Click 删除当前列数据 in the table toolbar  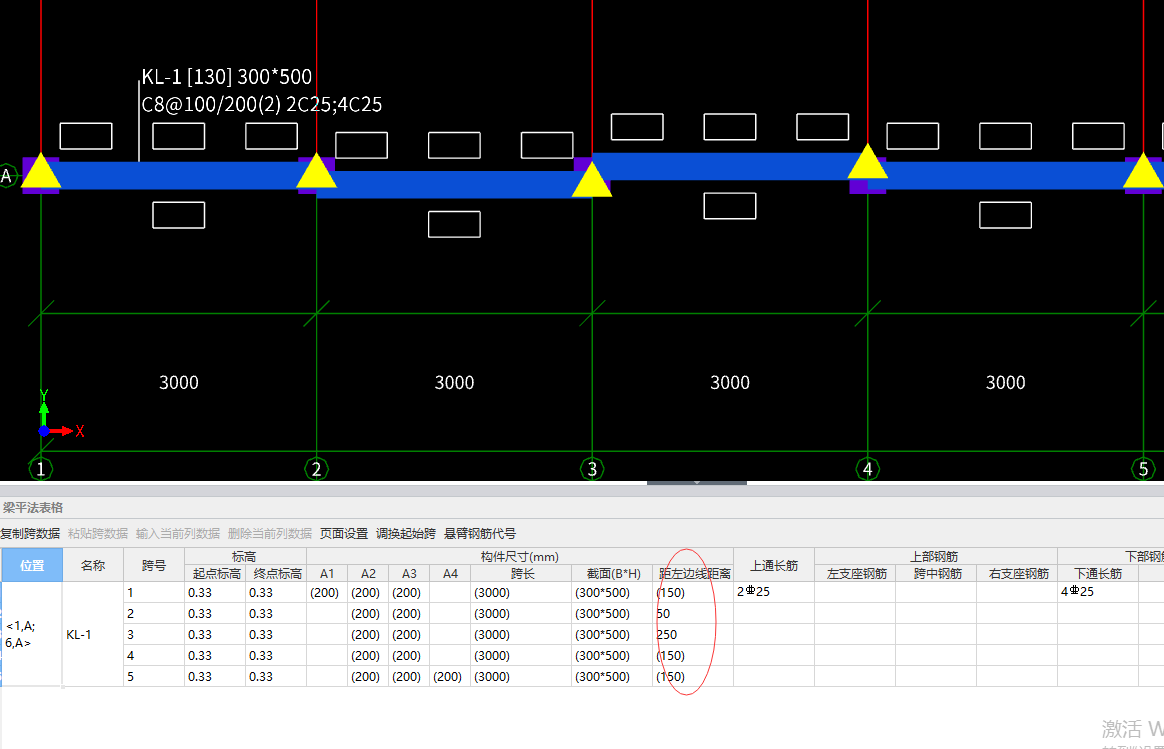[269, 534]
